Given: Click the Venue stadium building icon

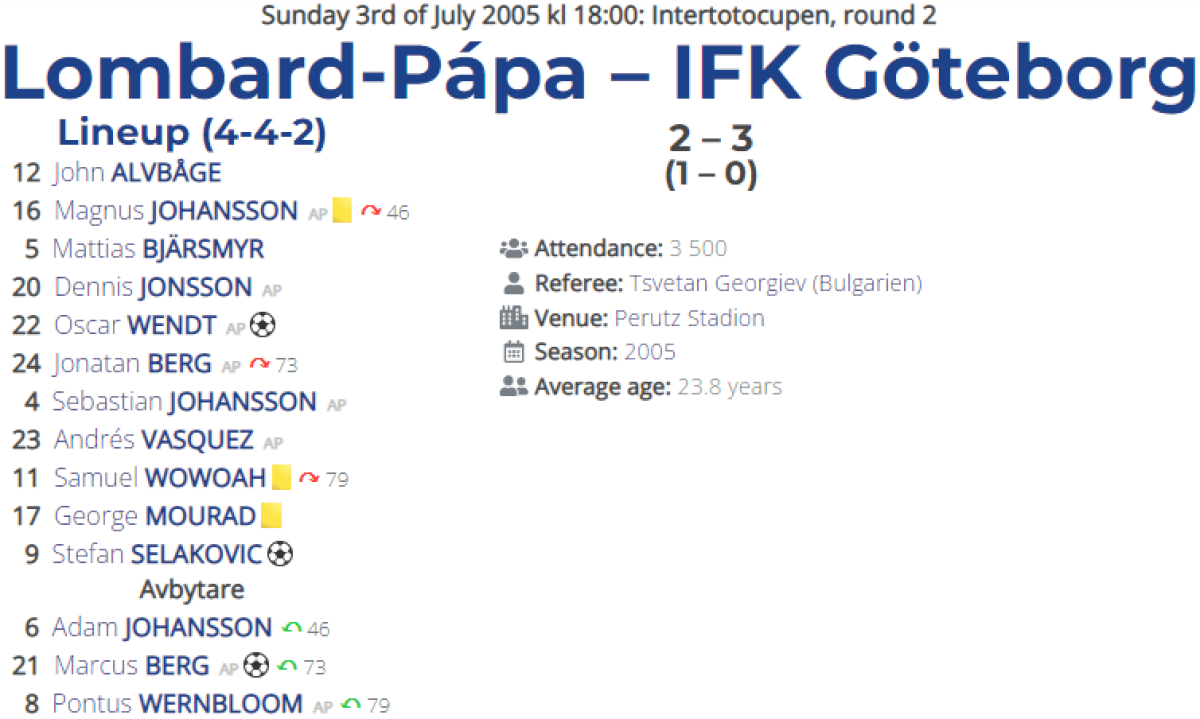Looking at the screenshot, I should [513, 318].
